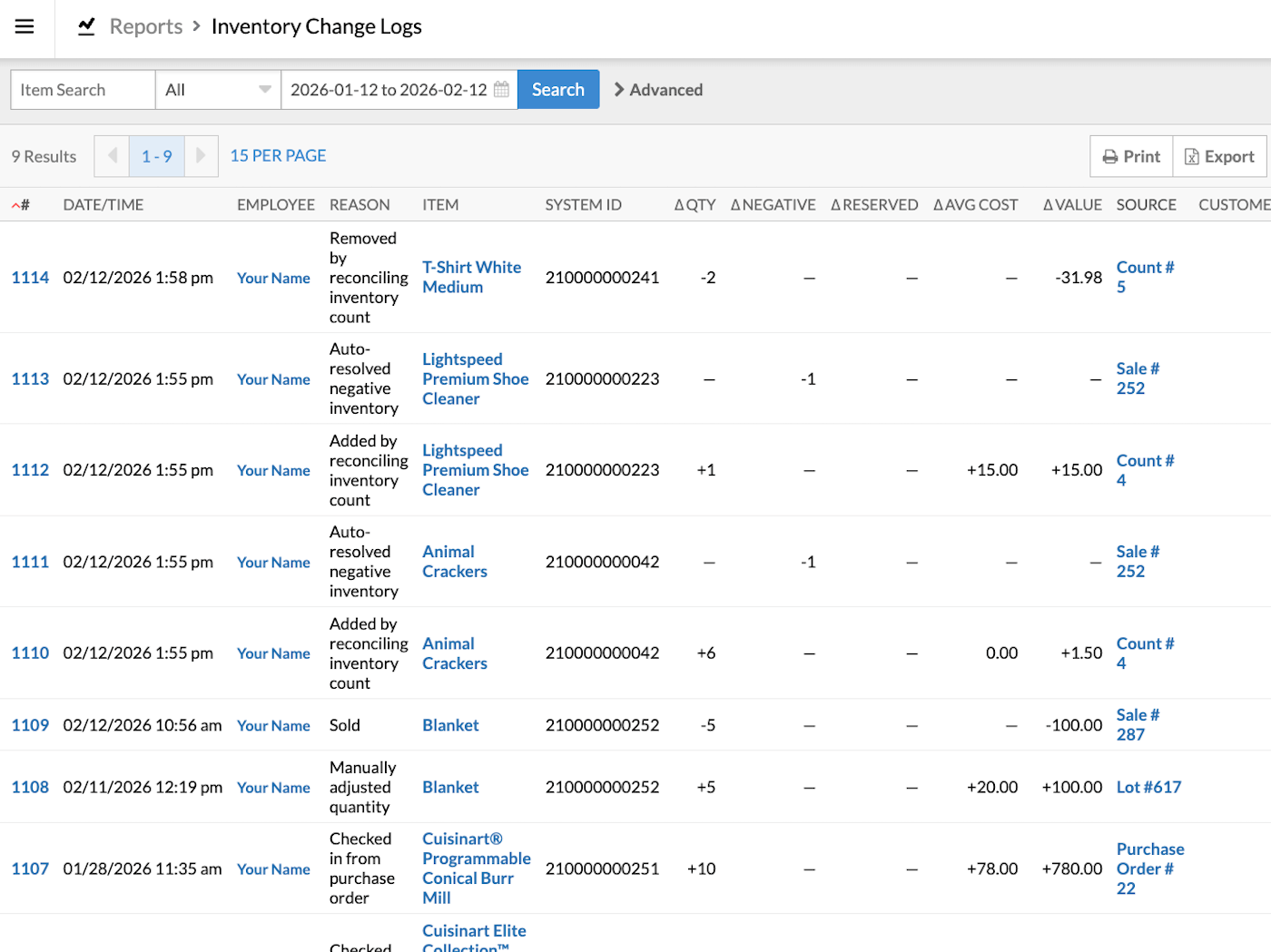Select the 9 Results count text

(44, 156)
